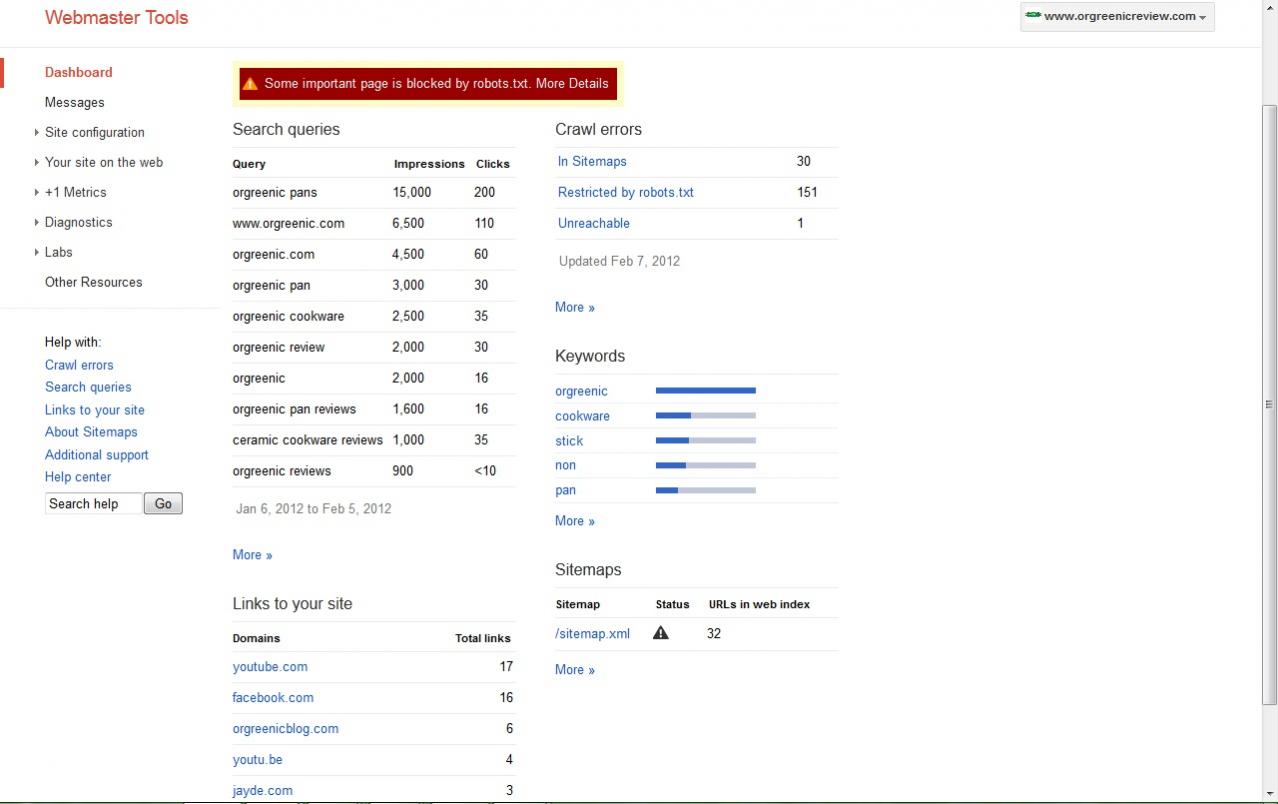Click the 'Updated Feb 7, 2012' text

tap(619, 261)
